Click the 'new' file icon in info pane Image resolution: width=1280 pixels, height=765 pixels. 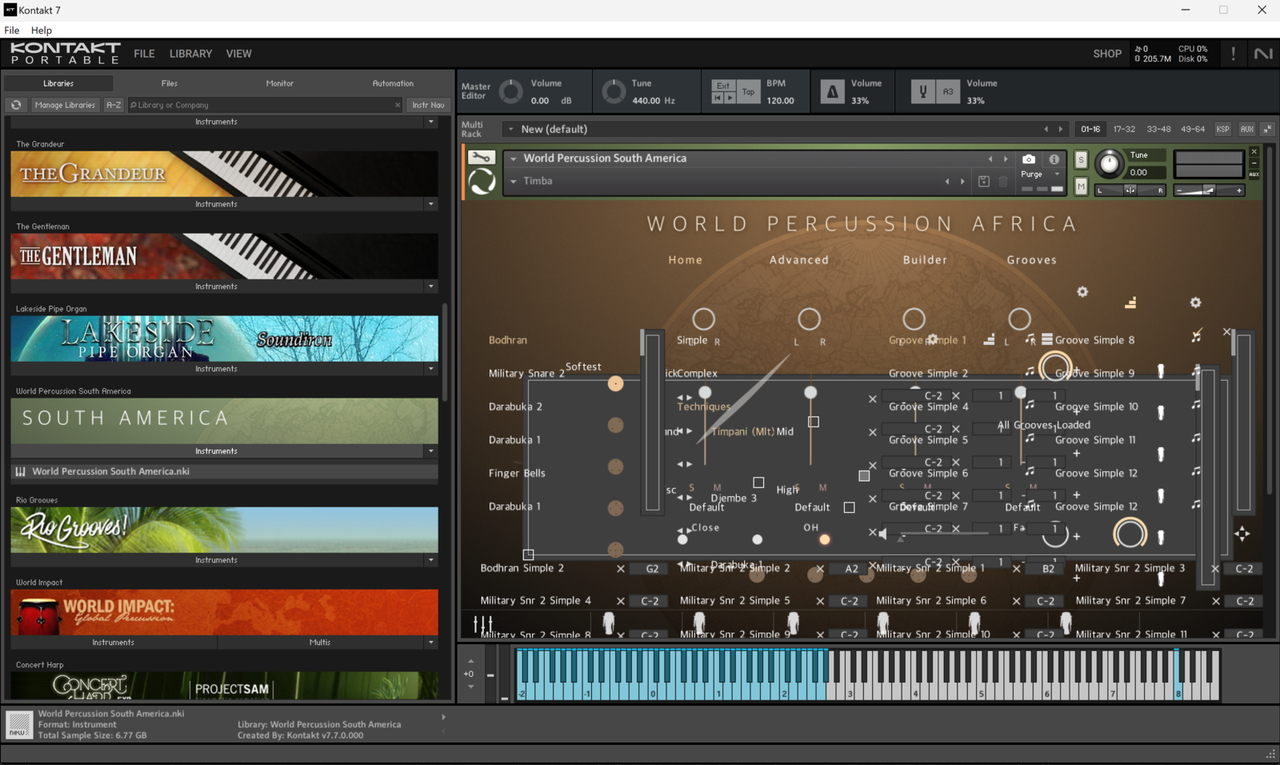coord(19,724)
